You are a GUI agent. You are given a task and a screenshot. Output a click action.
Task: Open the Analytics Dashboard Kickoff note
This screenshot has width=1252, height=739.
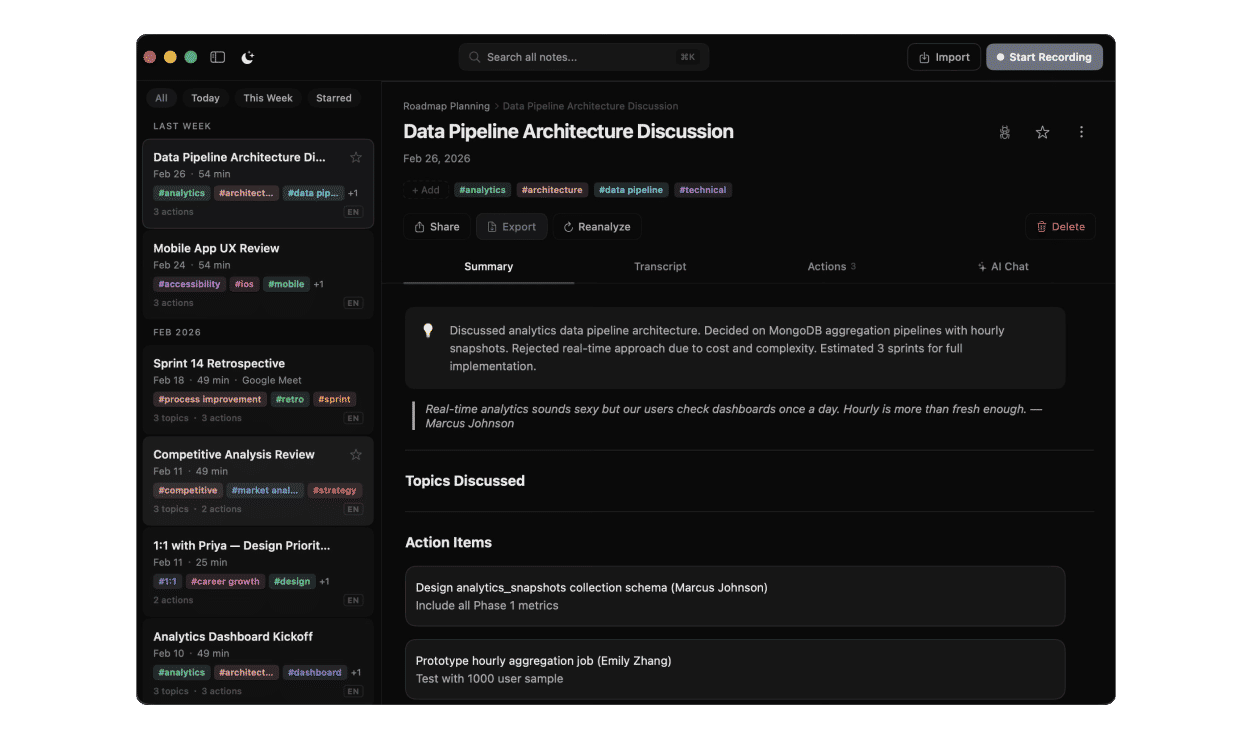pos(258,662)
